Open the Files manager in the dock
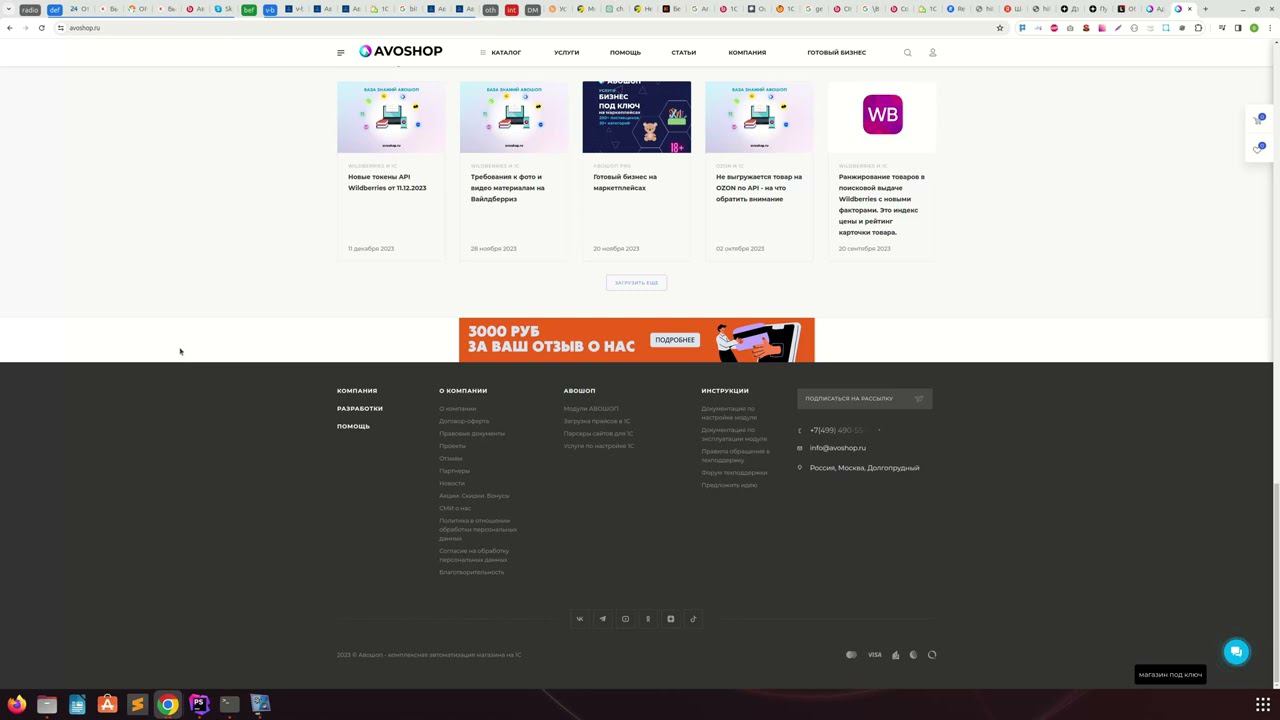The height and width of the screenshot is (720, 1280). pyautogui.click(x=47, y=704)
